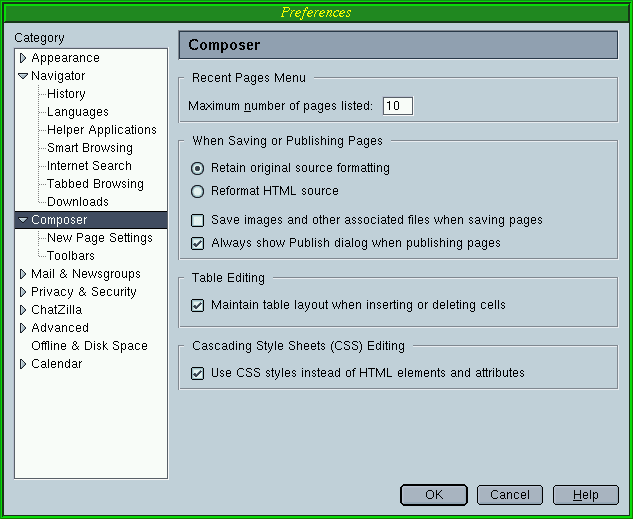Screen dimensions: 633x519
Task: Toggle Use CSS styles checkbox
Action: click(197, 373)
